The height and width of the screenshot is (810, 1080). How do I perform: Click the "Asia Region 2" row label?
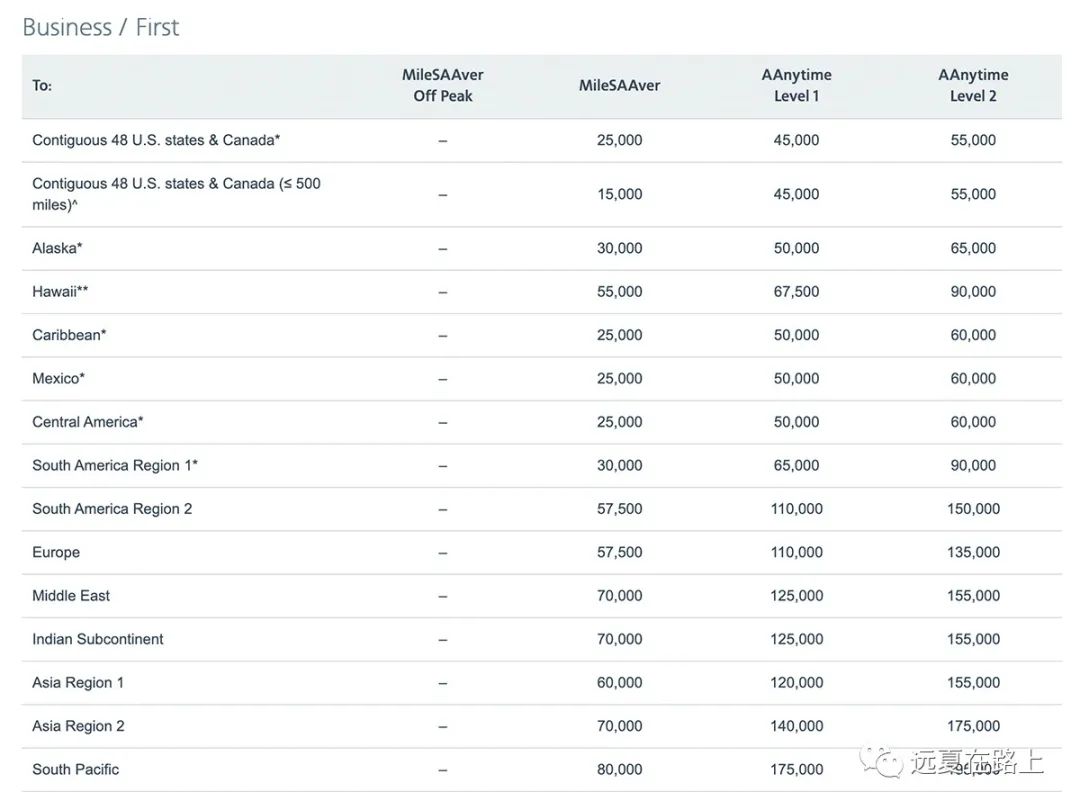[79, 725]
